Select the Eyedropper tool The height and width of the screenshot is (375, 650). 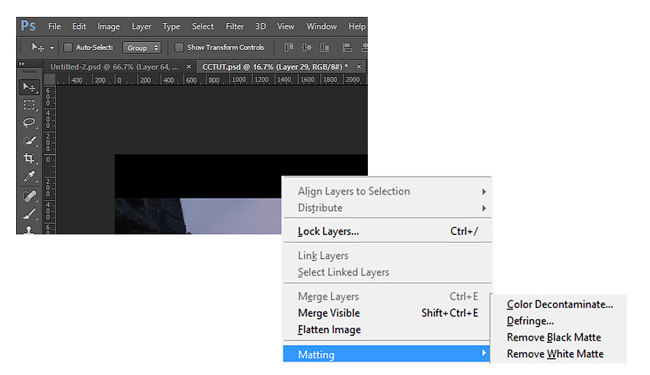(29, 177)
